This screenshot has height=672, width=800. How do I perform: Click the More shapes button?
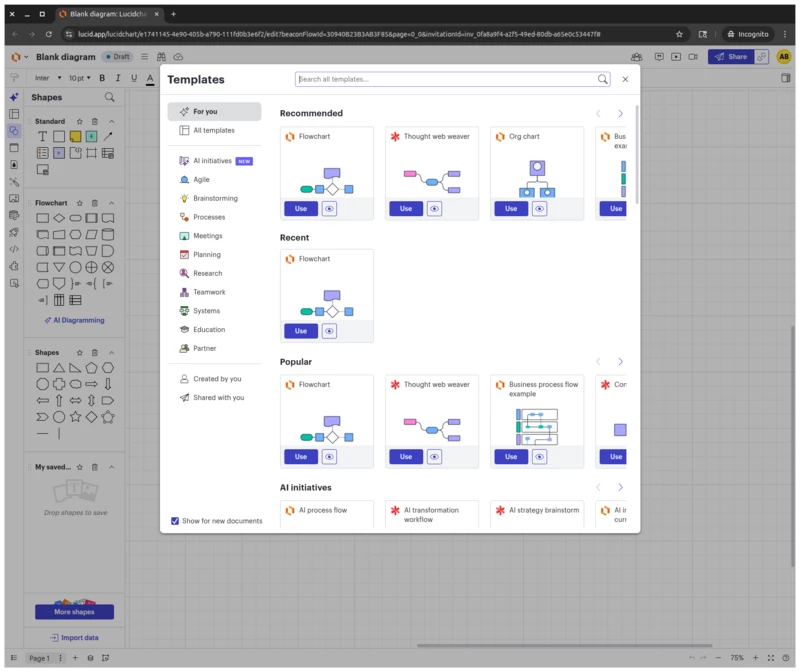pos(74,612)
